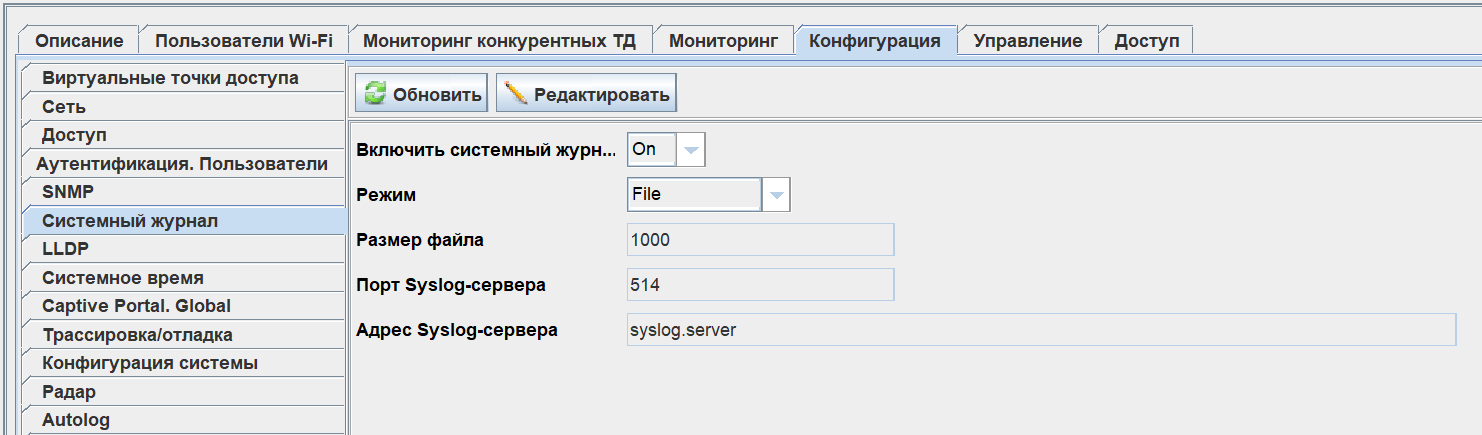This screenshot has height=435, width=1482.
Task: Switch to the Управление tab
Action: click(1027, 41)
